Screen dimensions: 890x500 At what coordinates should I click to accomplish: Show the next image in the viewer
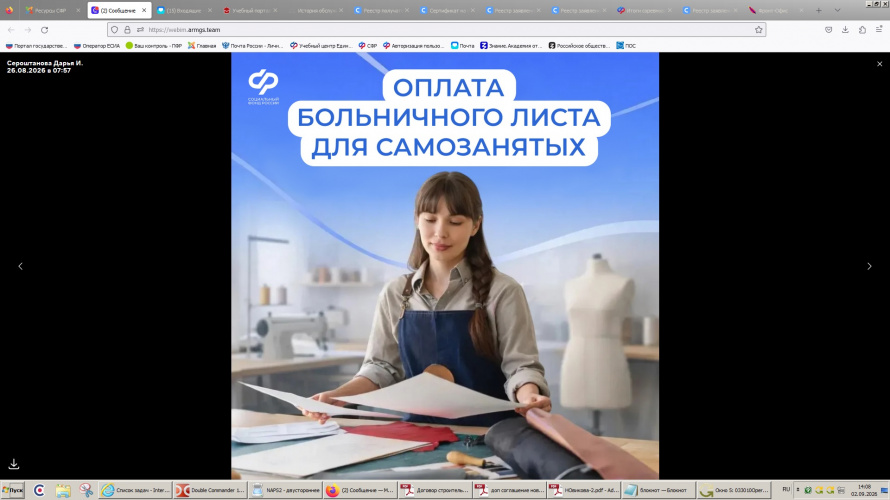click(x=869, y=266)
